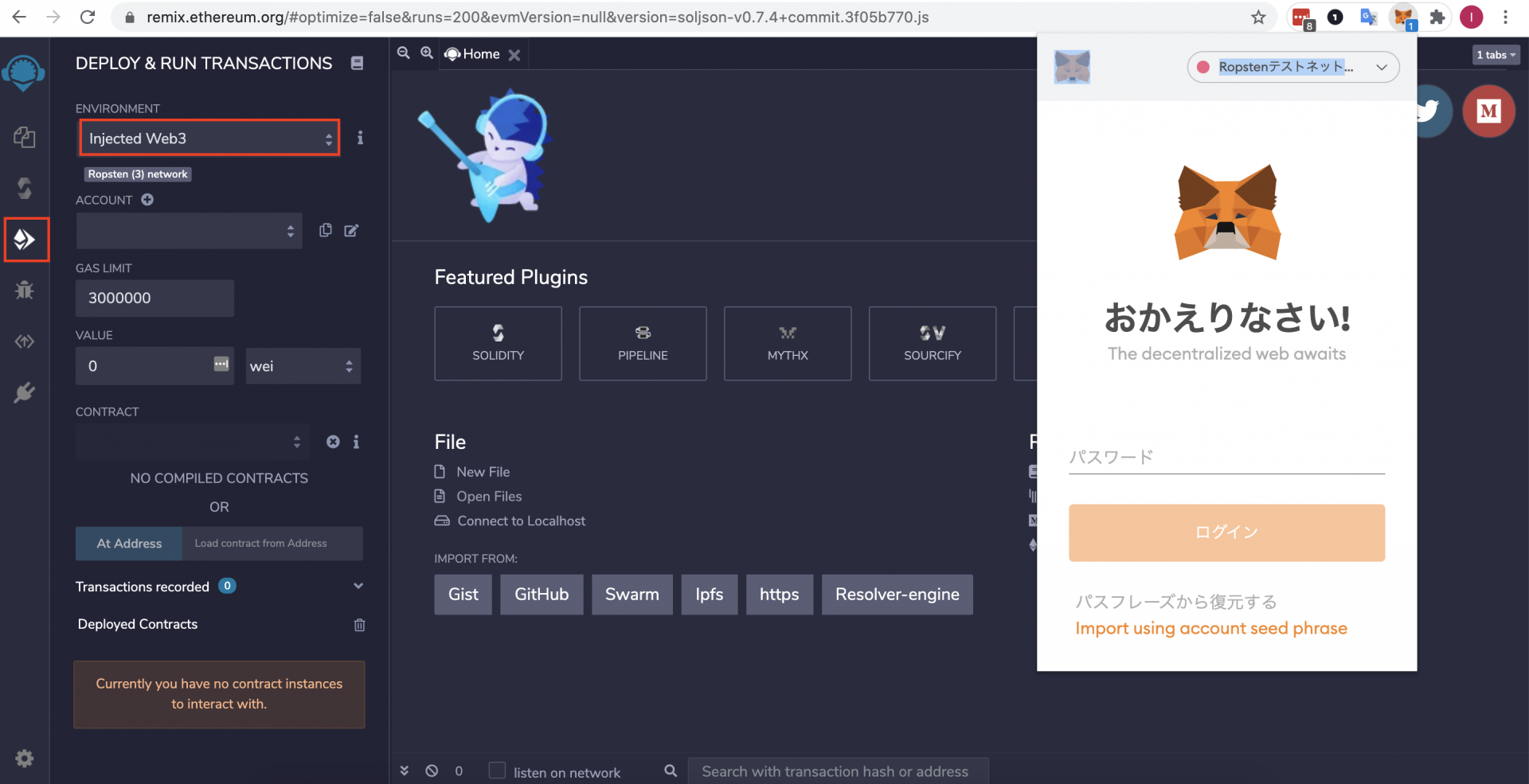Open the Solidity compiler sidebar icon
Viewport: 1529px width, 784px height.
[x=25, y=188]
